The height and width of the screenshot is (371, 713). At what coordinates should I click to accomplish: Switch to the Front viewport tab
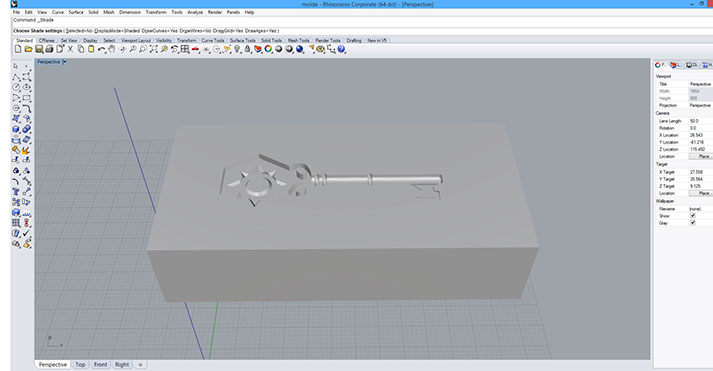point(100,365)
